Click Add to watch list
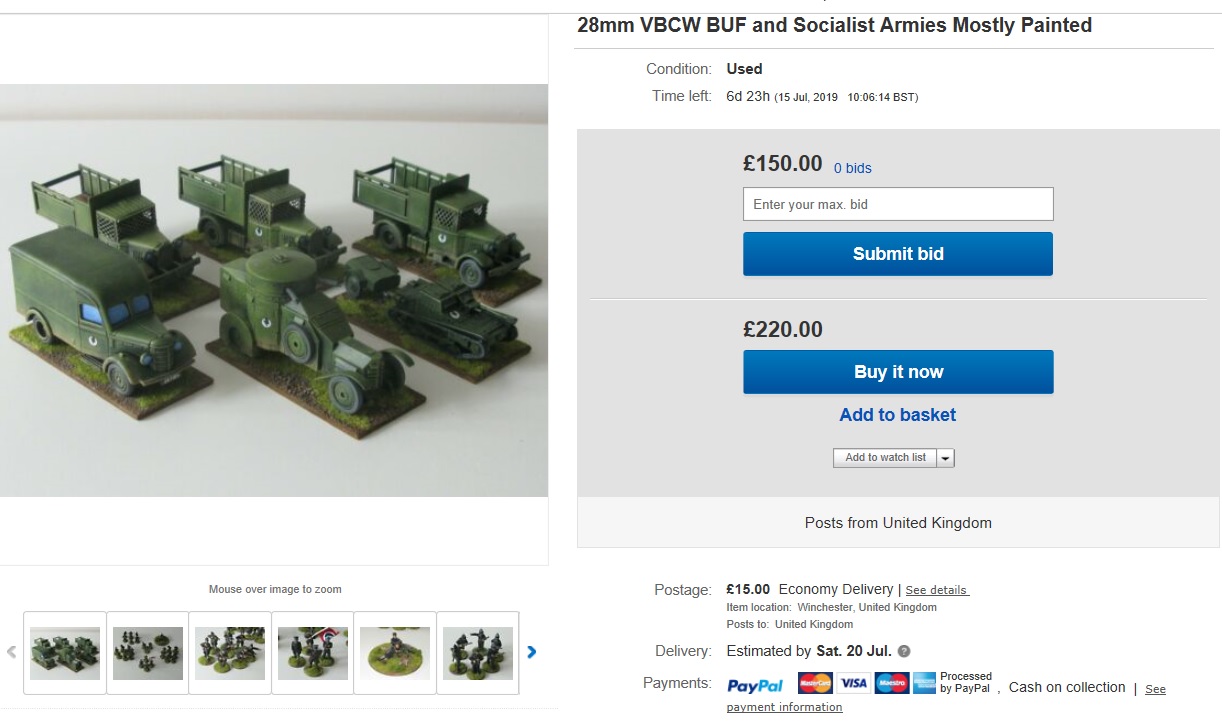The image size is (1222, 724). pyautogui.click(x=885, y=457)
